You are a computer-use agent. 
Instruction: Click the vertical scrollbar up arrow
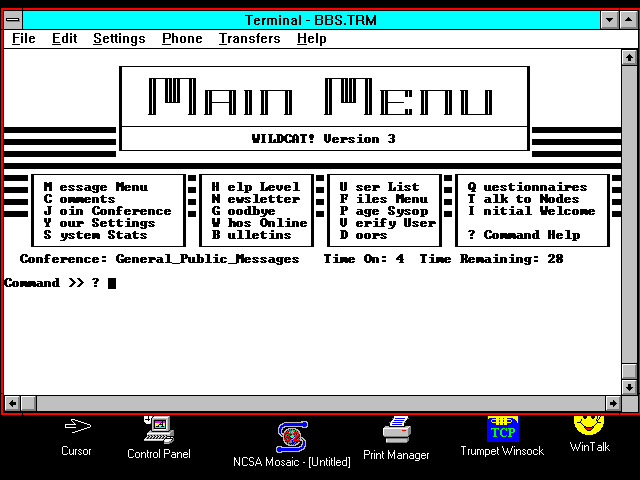point(629,58)
